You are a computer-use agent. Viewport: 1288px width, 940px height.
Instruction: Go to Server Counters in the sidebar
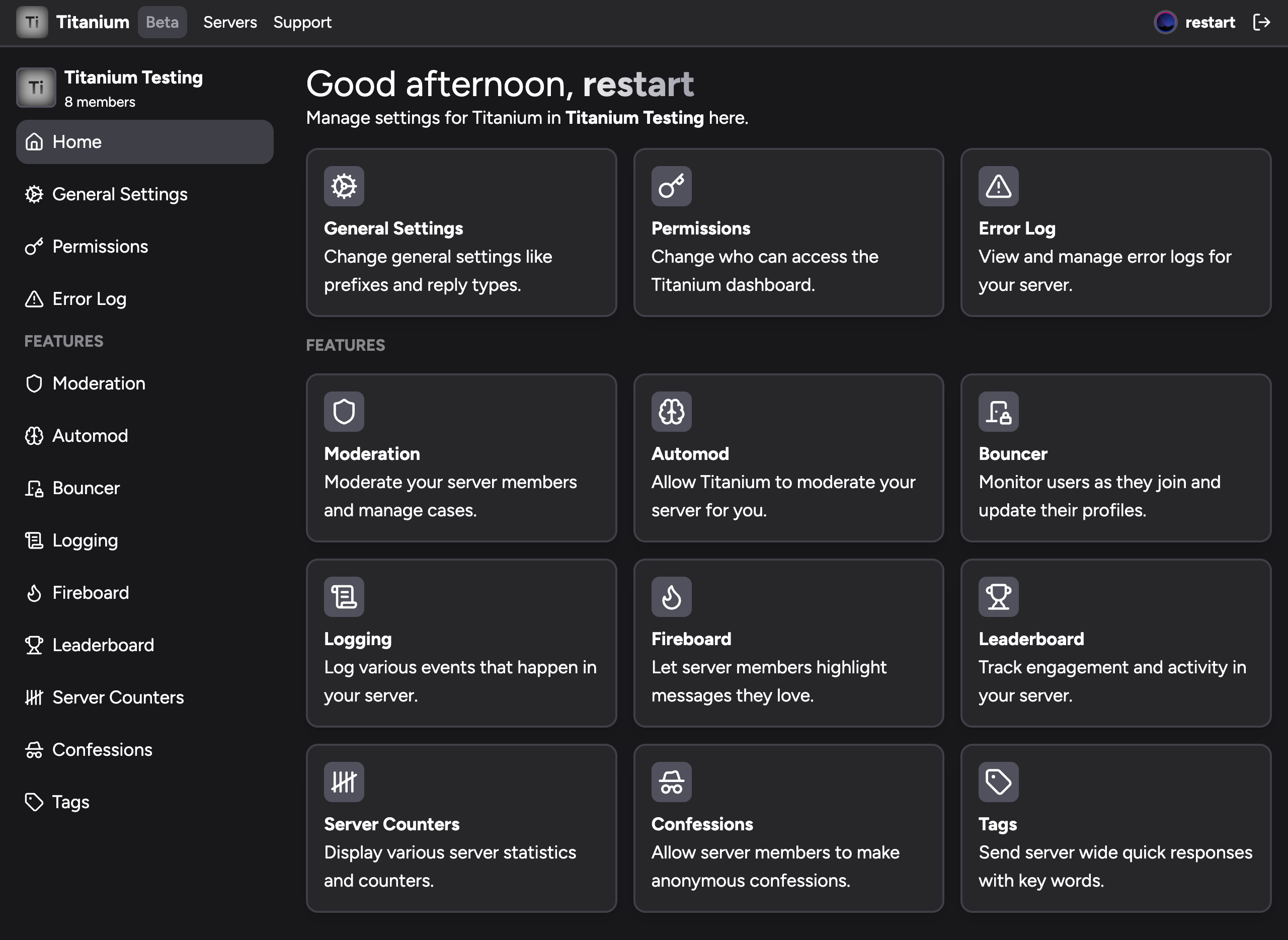pos(144,697)
